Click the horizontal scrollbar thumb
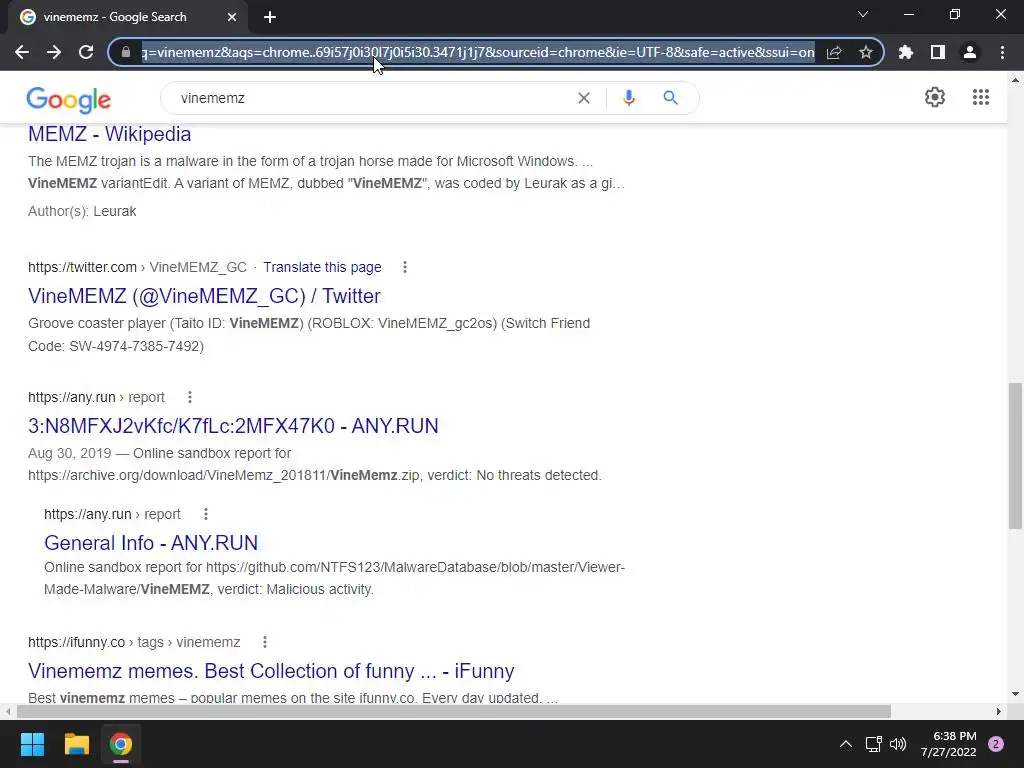Screen dimensions: 1024x768 pos(453,711)
